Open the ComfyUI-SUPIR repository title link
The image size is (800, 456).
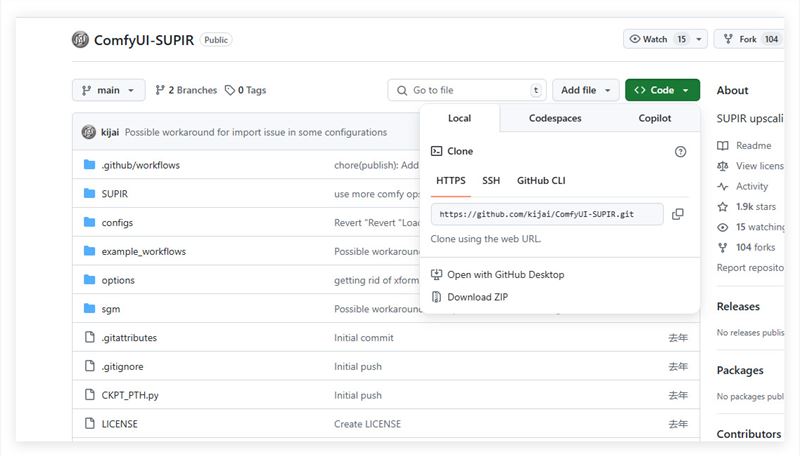[144, 40]
